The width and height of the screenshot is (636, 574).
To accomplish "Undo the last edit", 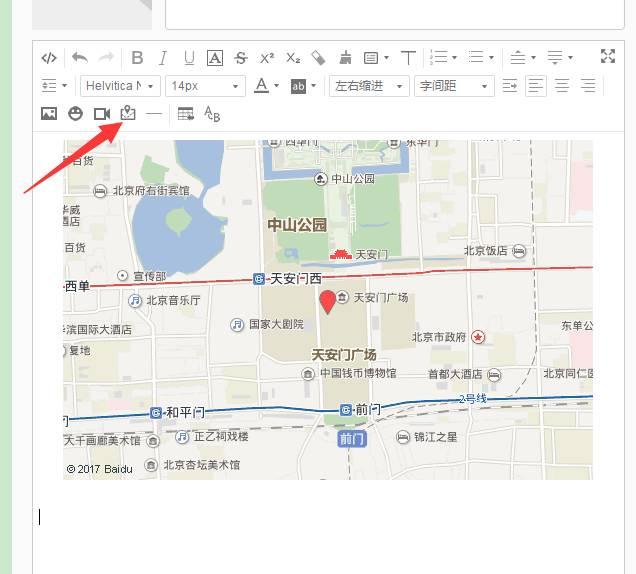I will click(x=80, y=58).
